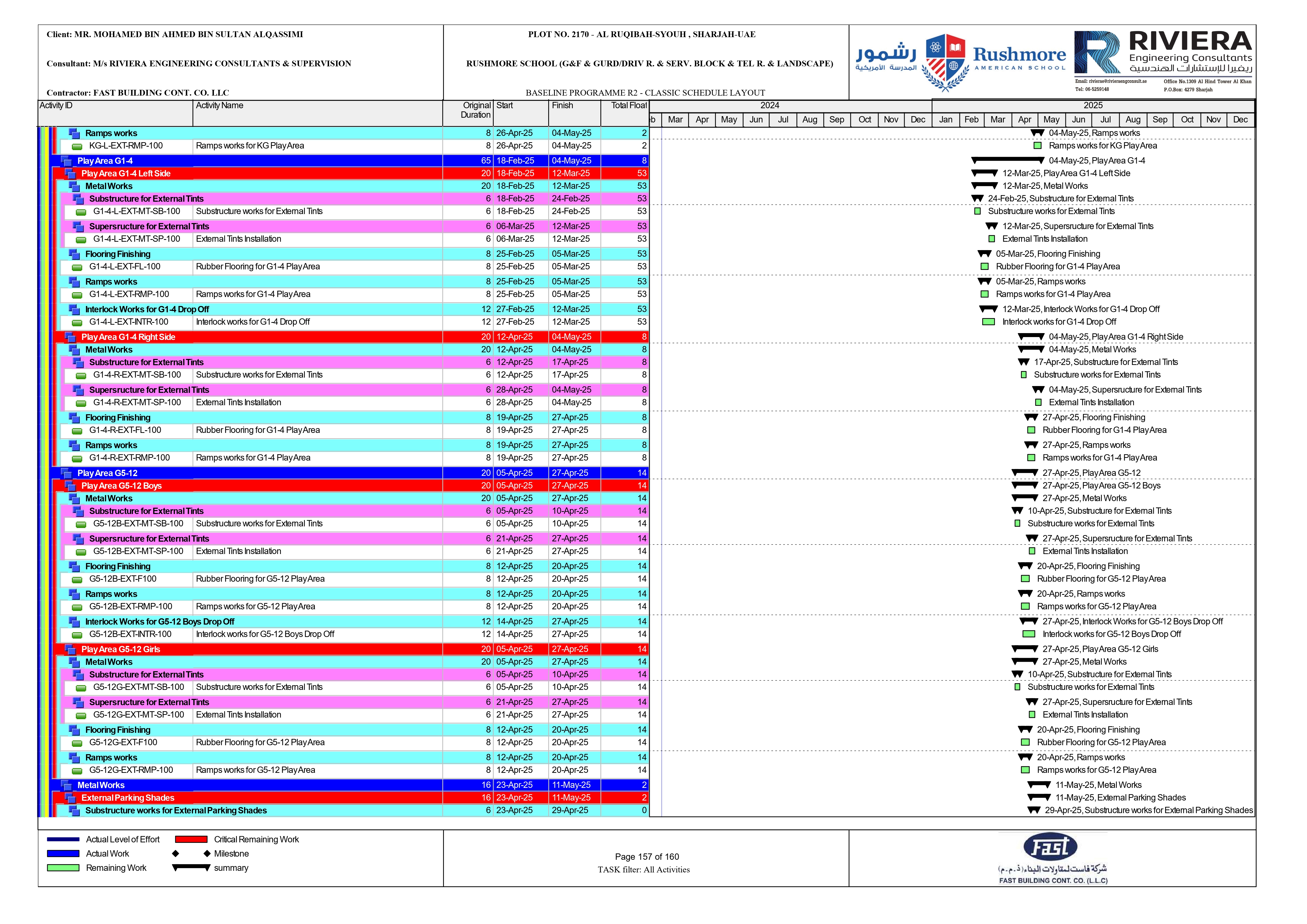Click total float value 53 in G1-4-L-EXT-INTR-100 row

click(642, 322)
